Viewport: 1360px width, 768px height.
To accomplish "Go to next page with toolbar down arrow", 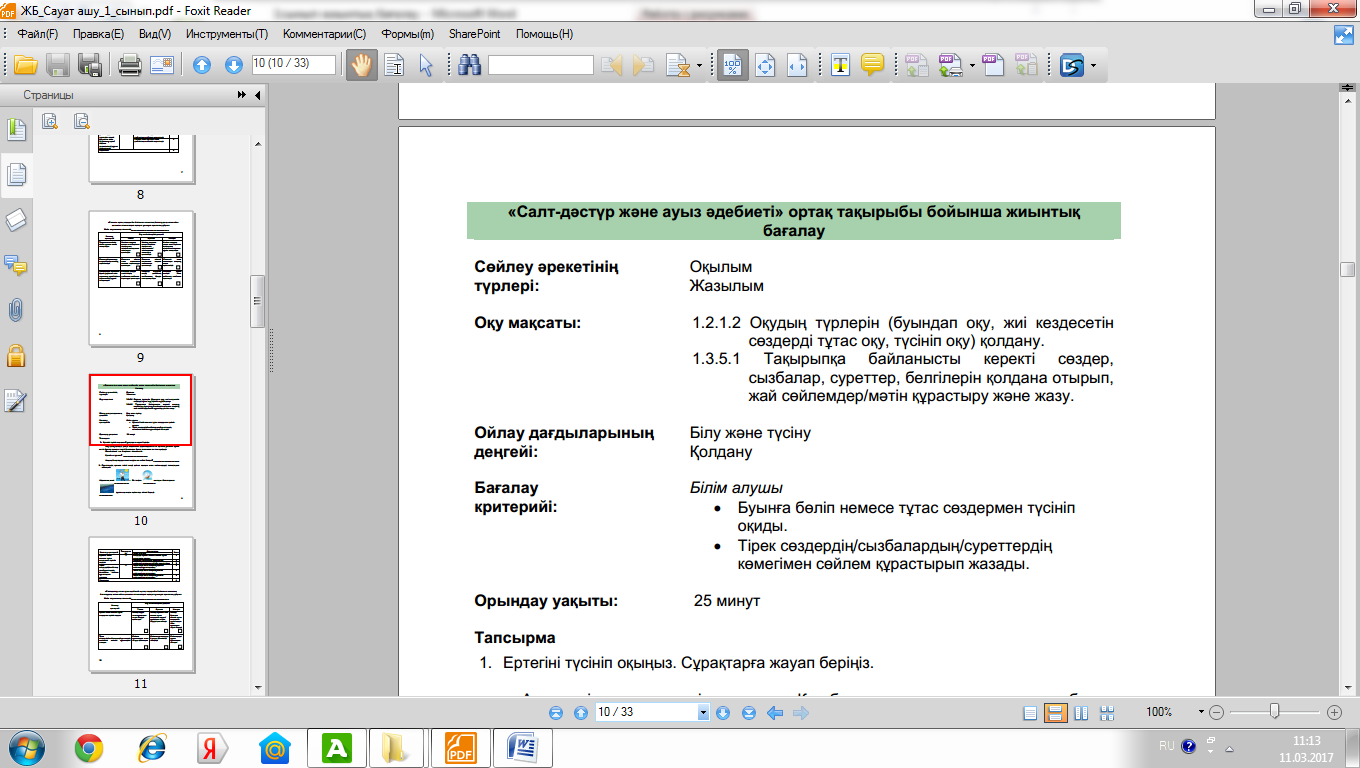I will tap(234, 66).
